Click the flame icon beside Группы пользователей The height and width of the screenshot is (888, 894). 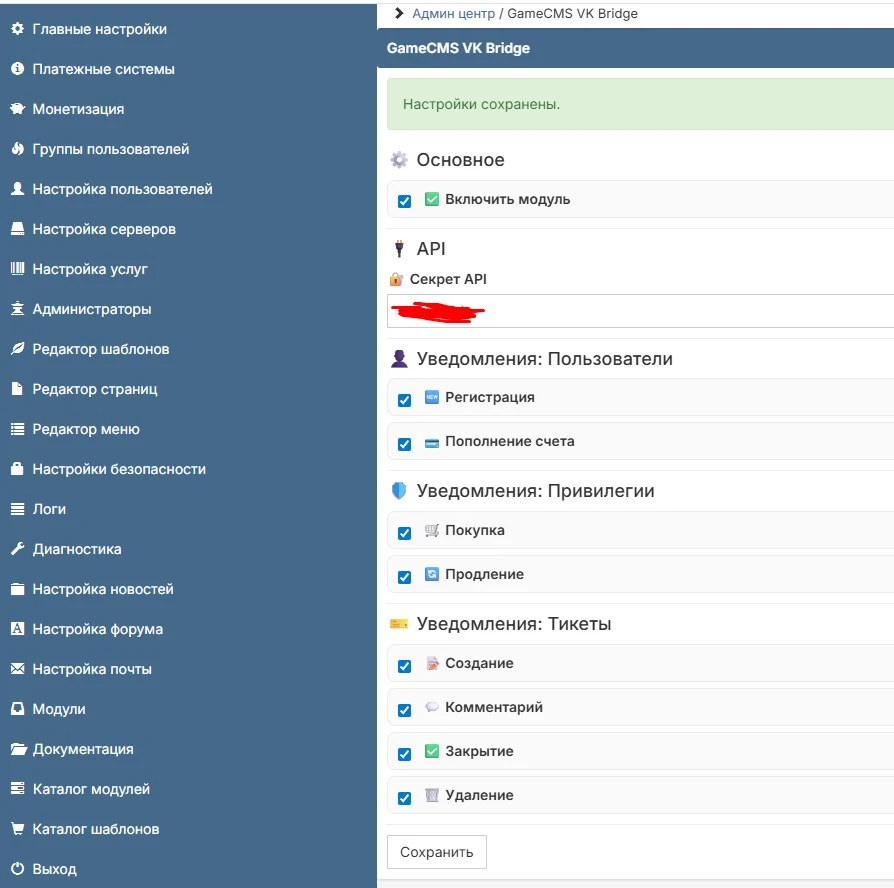[18, 149]
